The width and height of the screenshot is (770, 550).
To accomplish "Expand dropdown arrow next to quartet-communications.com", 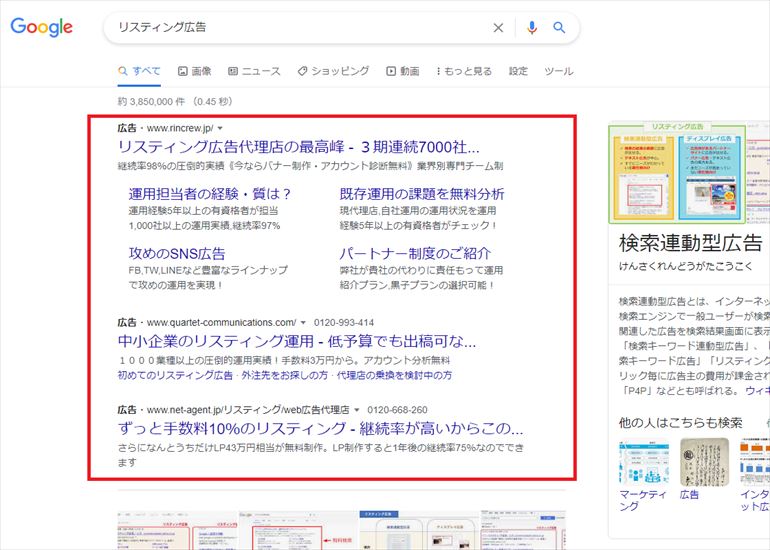I will 303,323.
